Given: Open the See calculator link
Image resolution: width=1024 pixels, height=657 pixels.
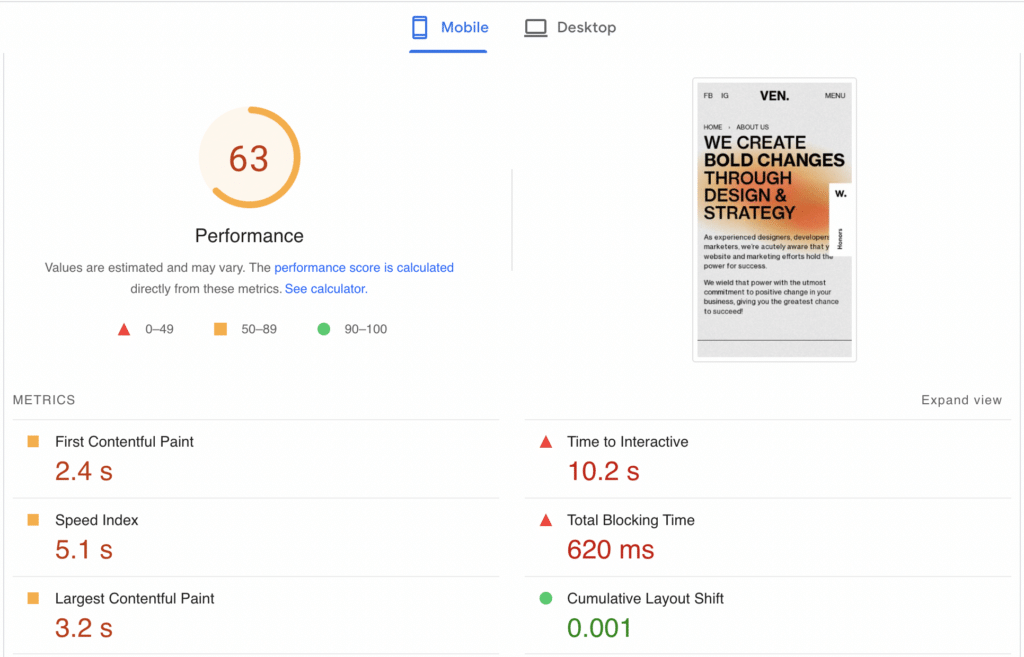Looking at the screenshot, I should pos(324,288).
